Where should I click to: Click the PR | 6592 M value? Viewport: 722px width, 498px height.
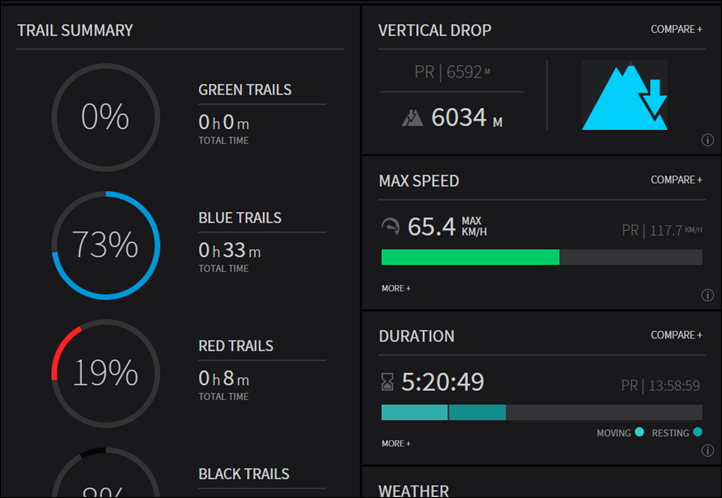[452, 72]
